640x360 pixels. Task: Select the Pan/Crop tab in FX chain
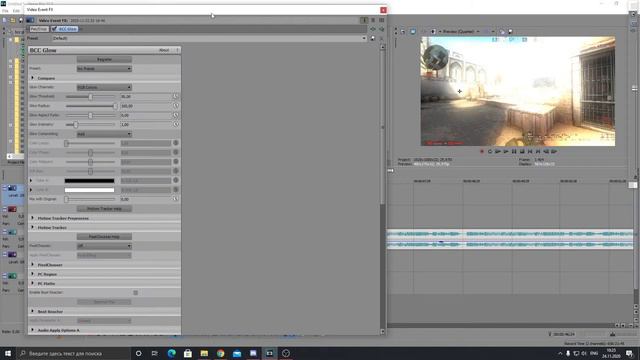39,29
